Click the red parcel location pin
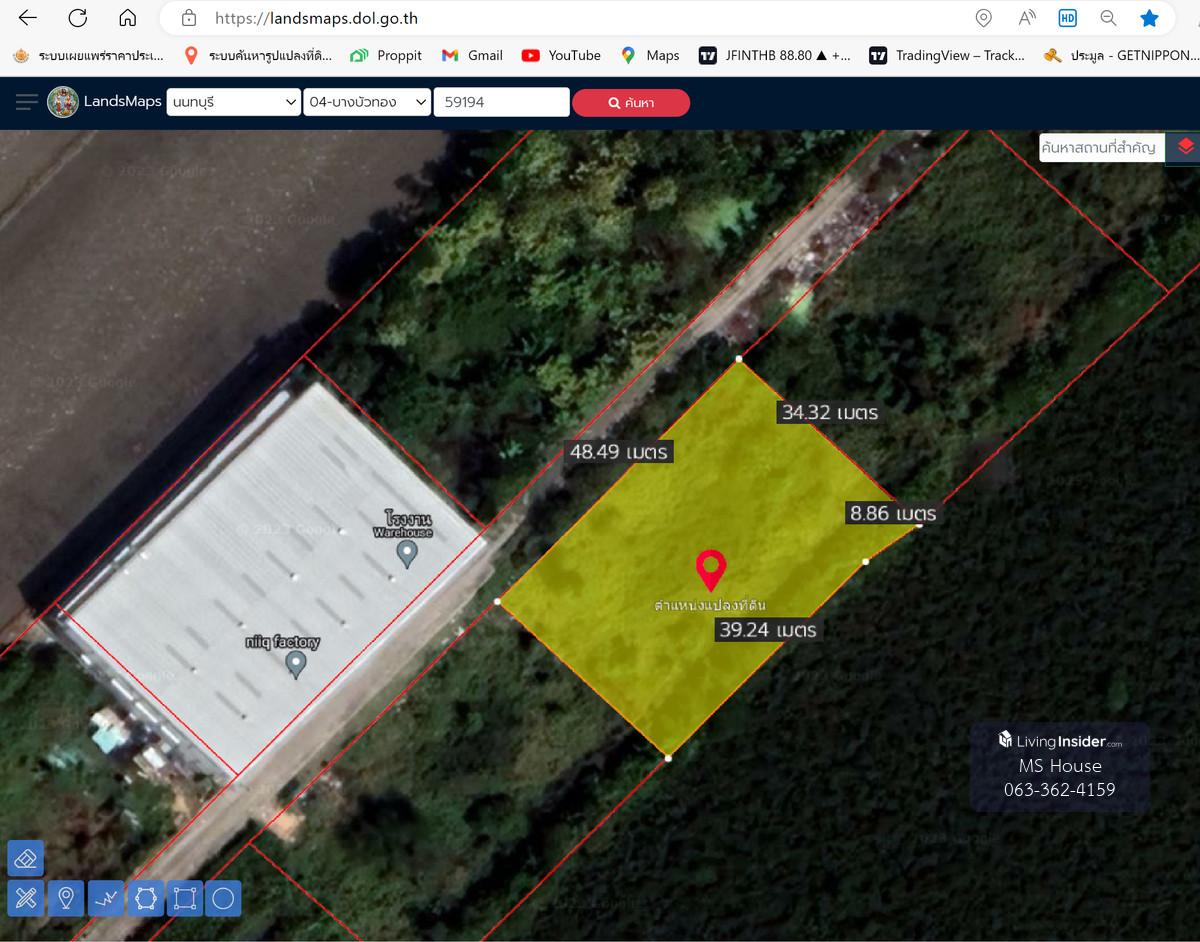The width and height of the screenshot is (1200, 942). click(710, 569)
